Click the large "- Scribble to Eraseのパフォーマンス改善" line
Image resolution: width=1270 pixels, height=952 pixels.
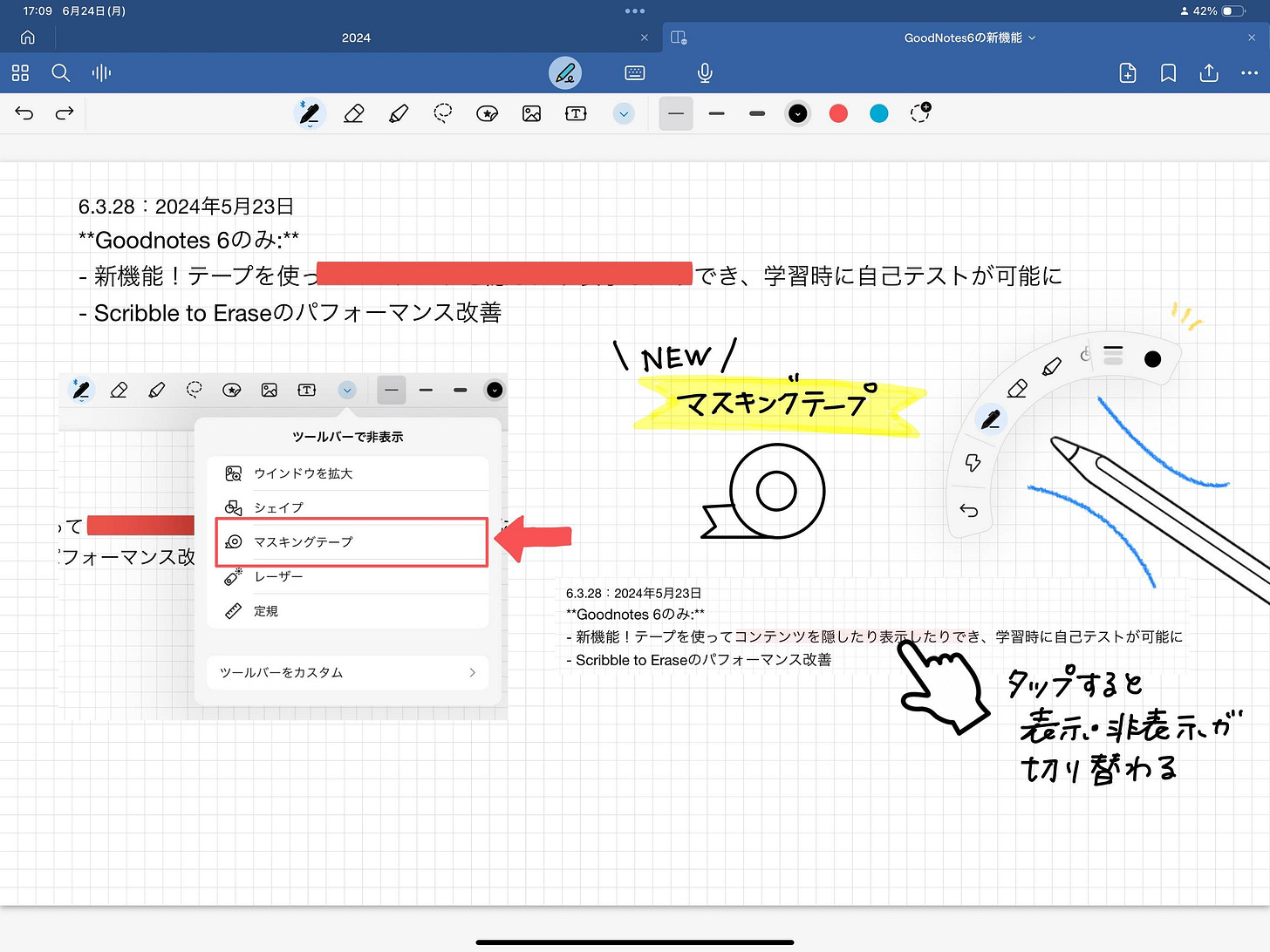[290, 313]
